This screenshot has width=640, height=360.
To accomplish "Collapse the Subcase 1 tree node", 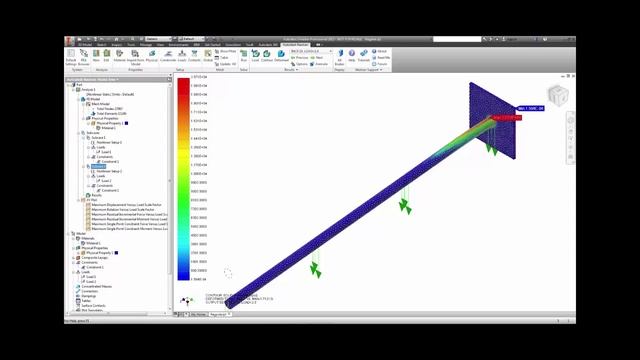I will pos(83,138).
